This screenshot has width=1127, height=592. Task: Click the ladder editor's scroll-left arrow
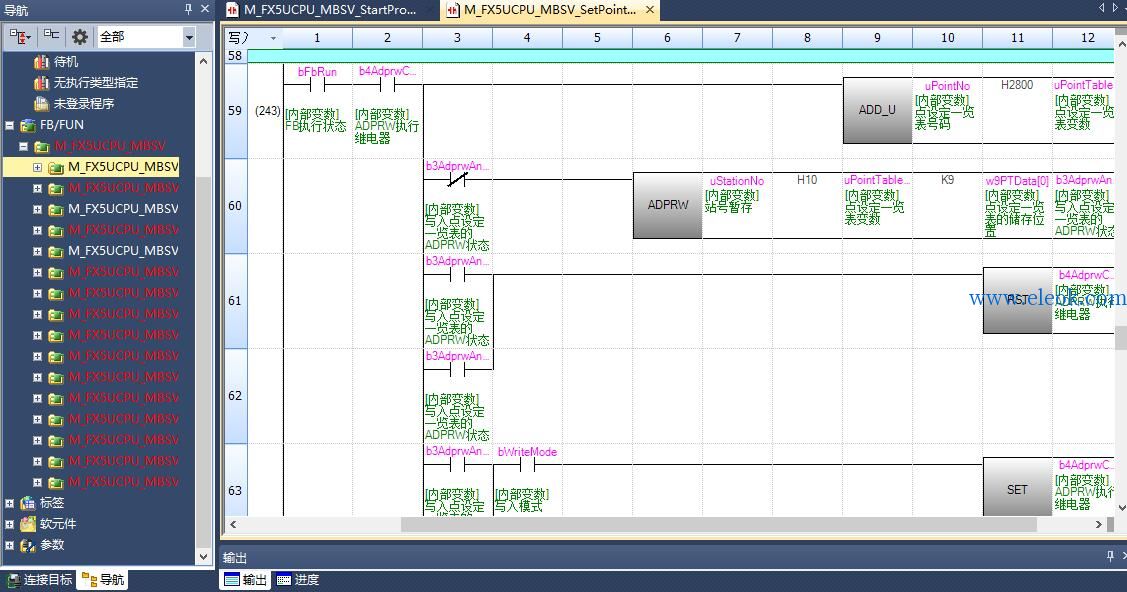(233, 524)
